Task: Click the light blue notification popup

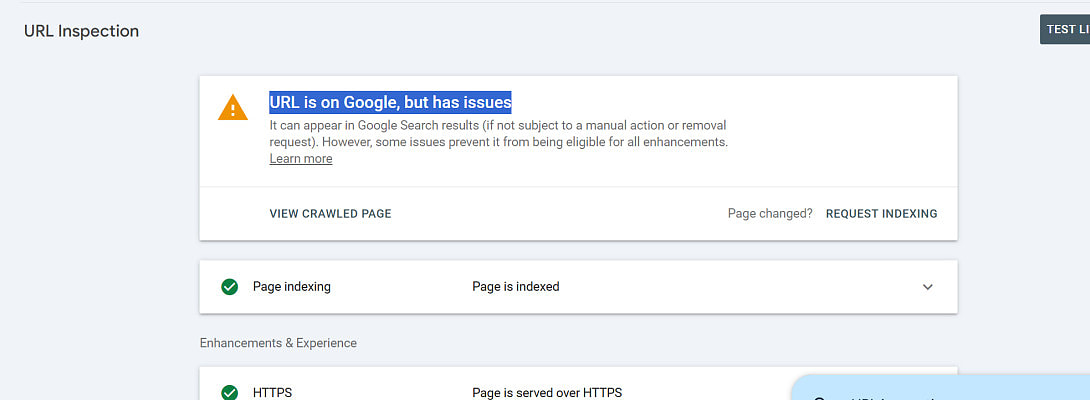Action: coord(940,390)
